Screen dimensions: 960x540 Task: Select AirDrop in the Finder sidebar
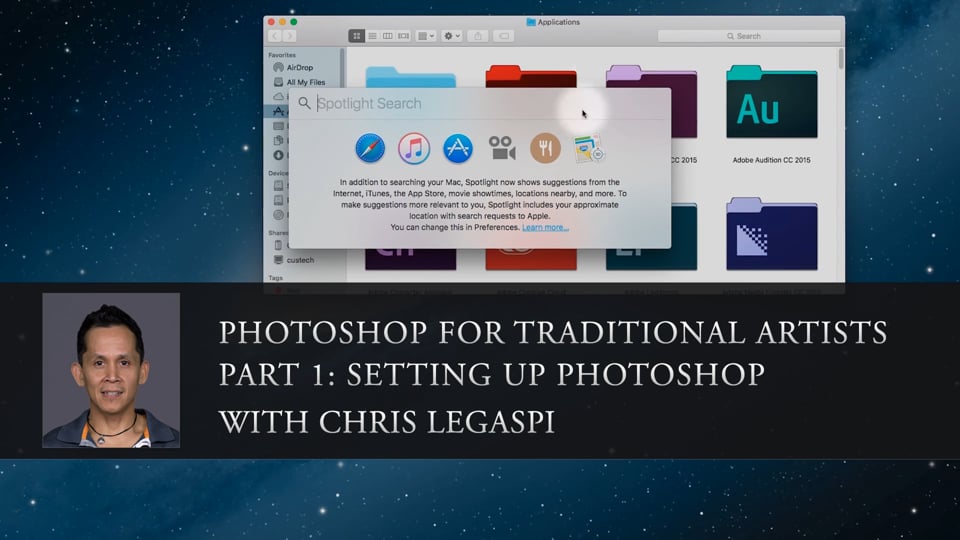coord(299,67)
